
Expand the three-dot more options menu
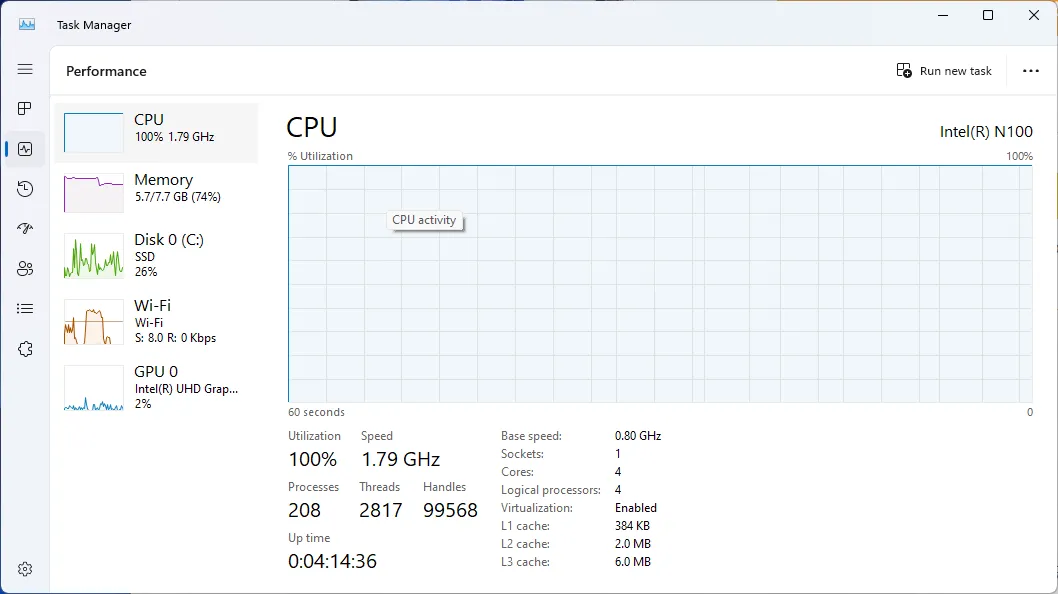(x=1031, y=71)
